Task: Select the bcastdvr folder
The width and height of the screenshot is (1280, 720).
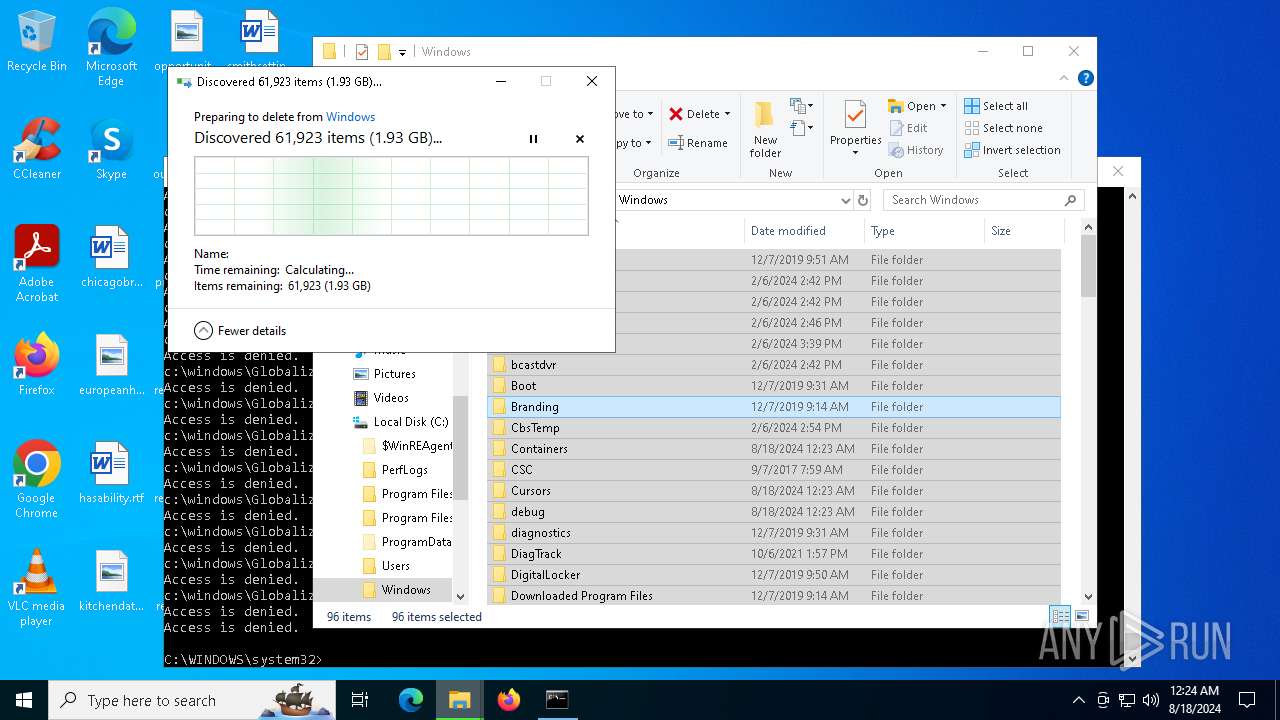Action: [x=774, y=365]
